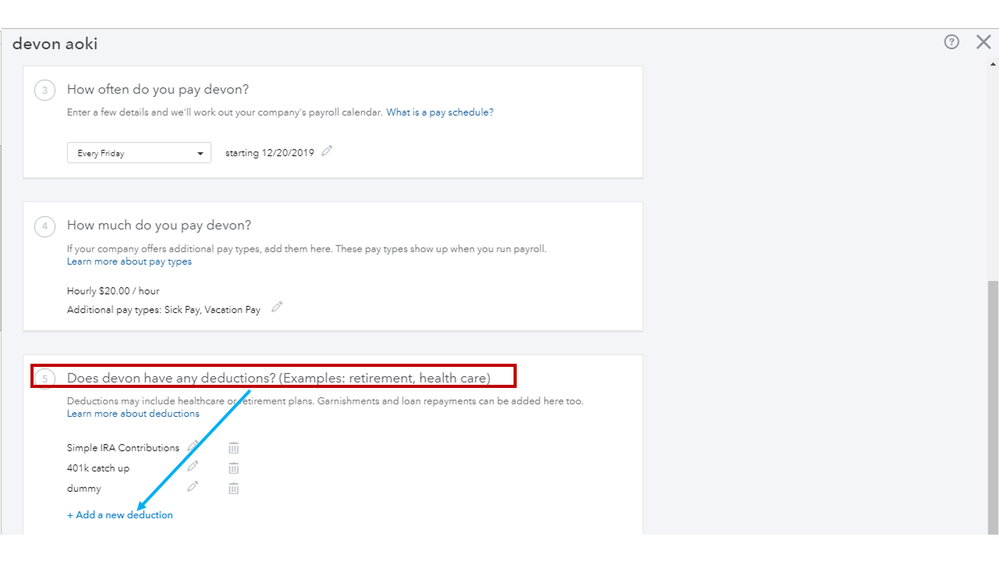Edit Simple IRA Contributions deduction

pos(193,446)
